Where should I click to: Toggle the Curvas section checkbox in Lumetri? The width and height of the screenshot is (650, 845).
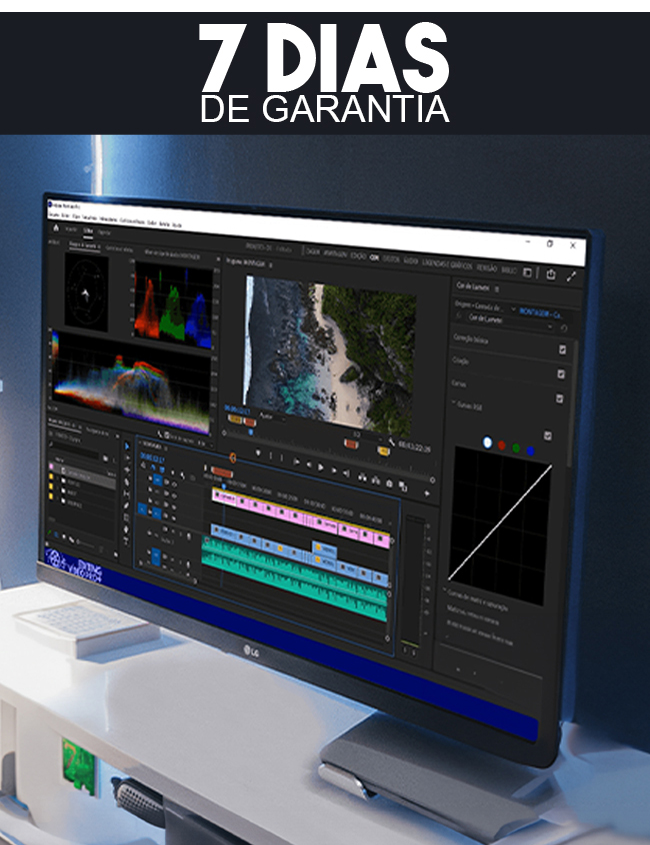559,398
